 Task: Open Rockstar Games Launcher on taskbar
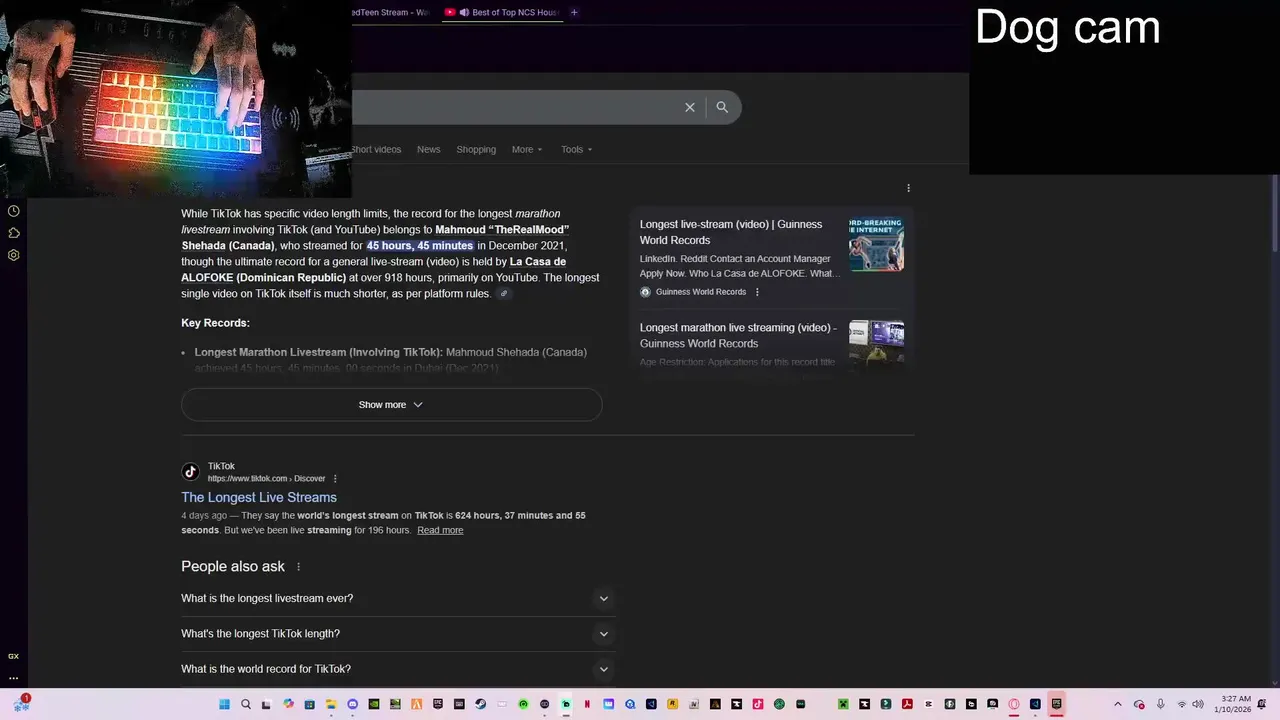672,704
